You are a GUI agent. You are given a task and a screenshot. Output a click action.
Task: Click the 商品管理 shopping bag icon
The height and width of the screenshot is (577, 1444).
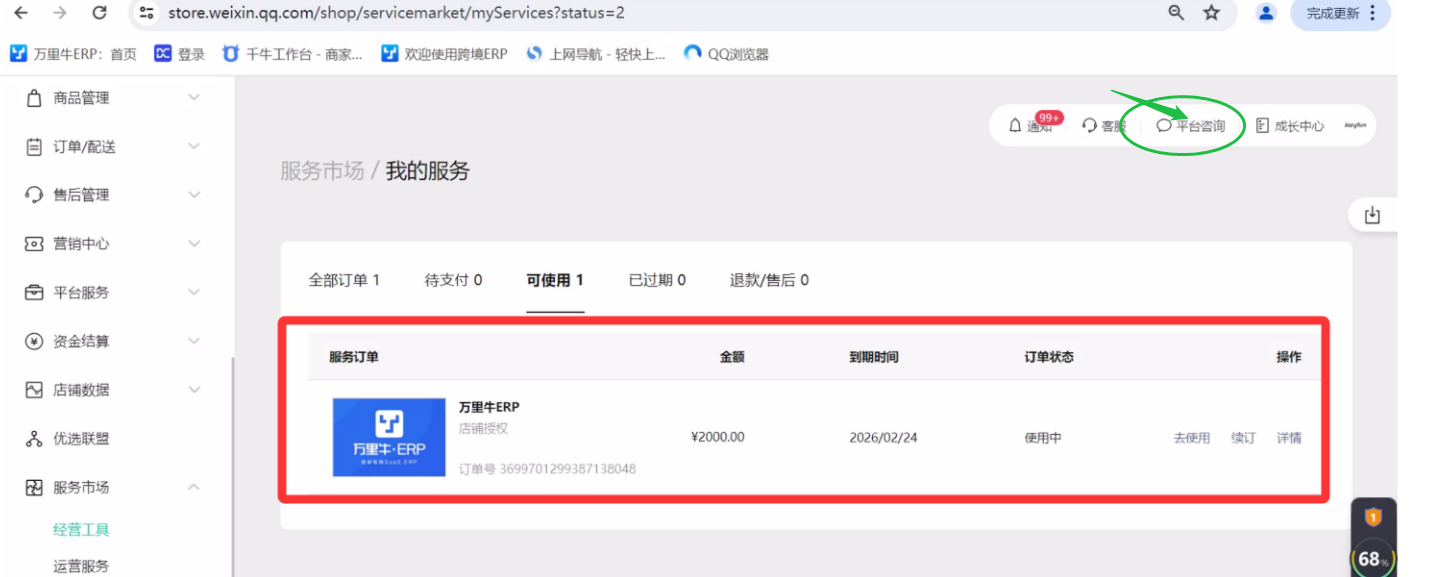[34, 98]
